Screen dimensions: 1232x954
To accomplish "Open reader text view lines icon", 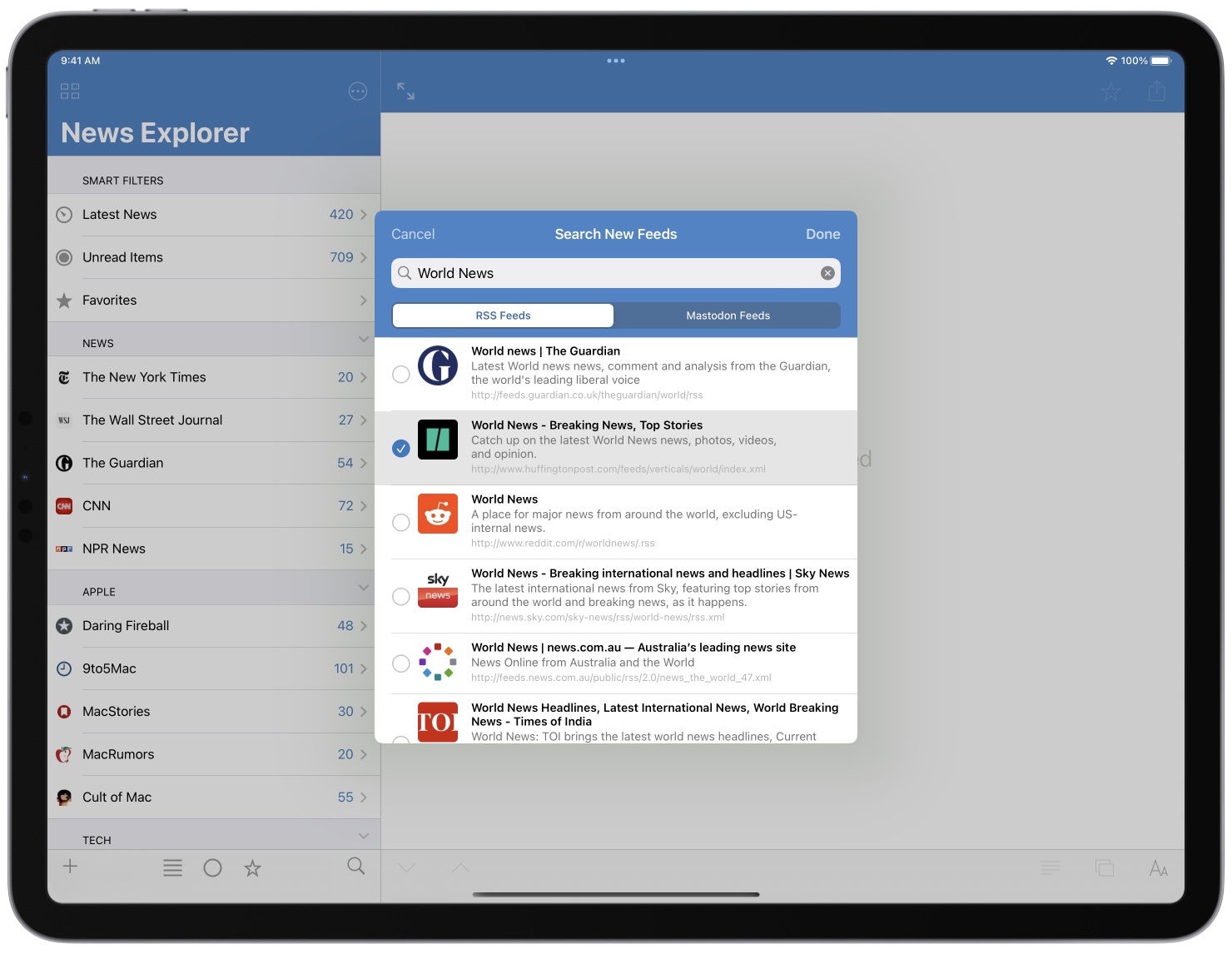I will coord(1051,868).
